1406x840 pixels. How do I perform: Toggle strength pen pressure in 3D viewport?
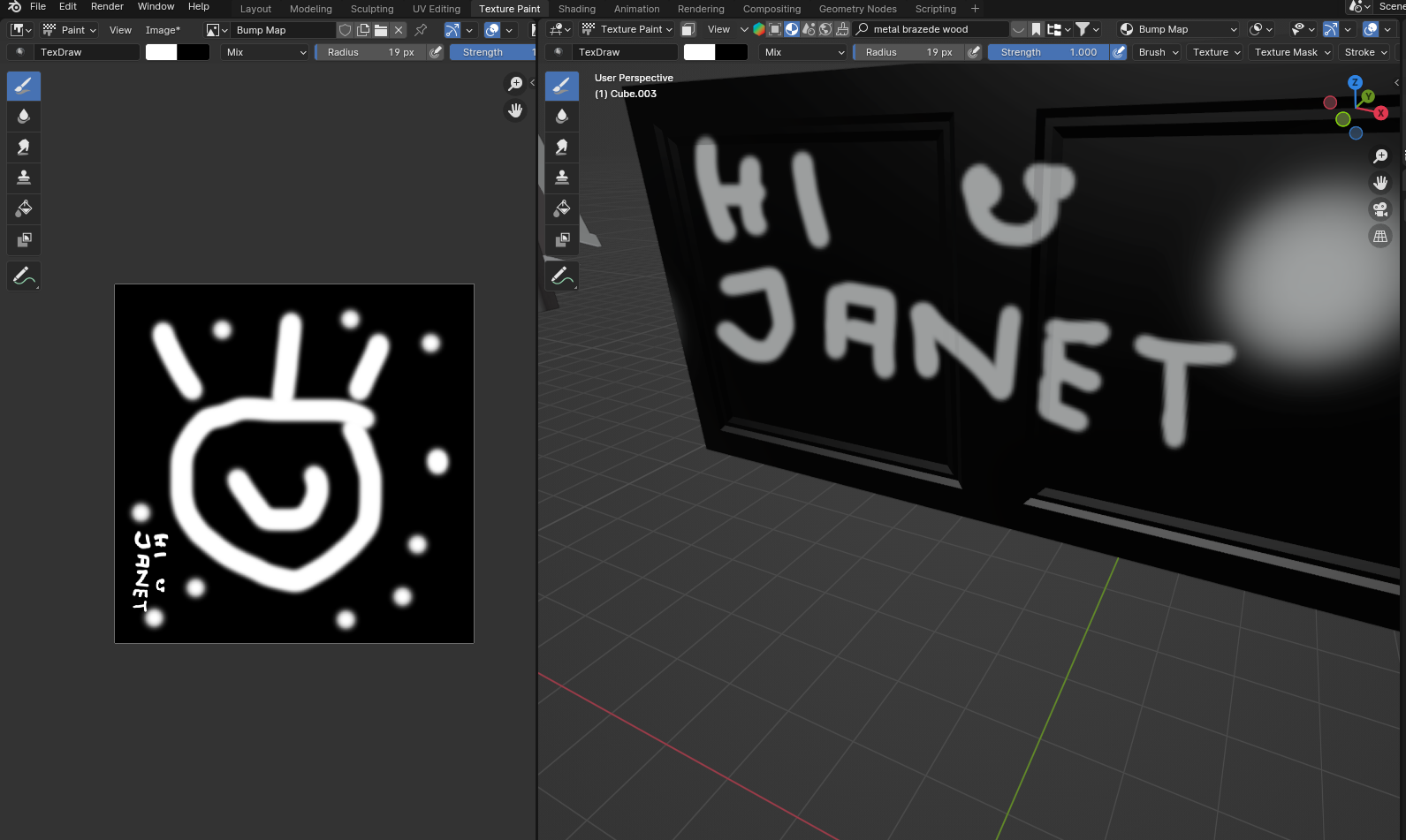point(1119,52)
